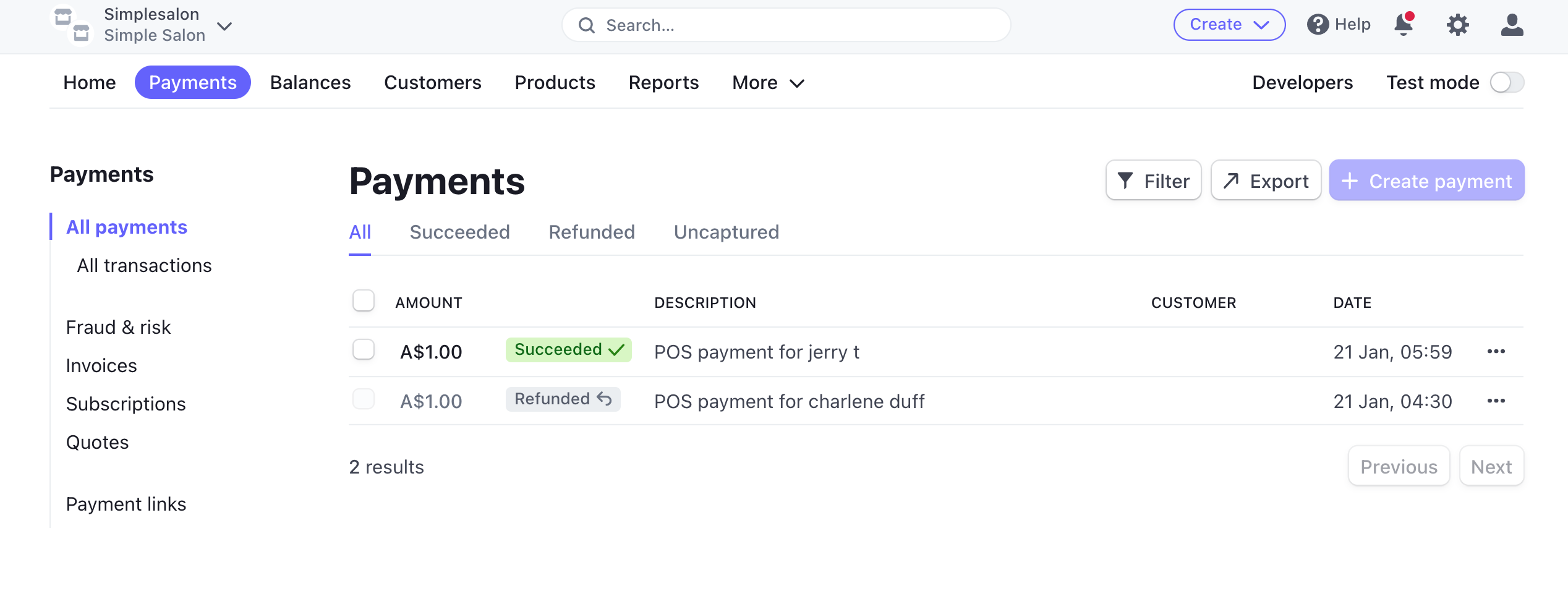Switch to the Refunded tab
1568x591 pixels.
coord(592,232)
